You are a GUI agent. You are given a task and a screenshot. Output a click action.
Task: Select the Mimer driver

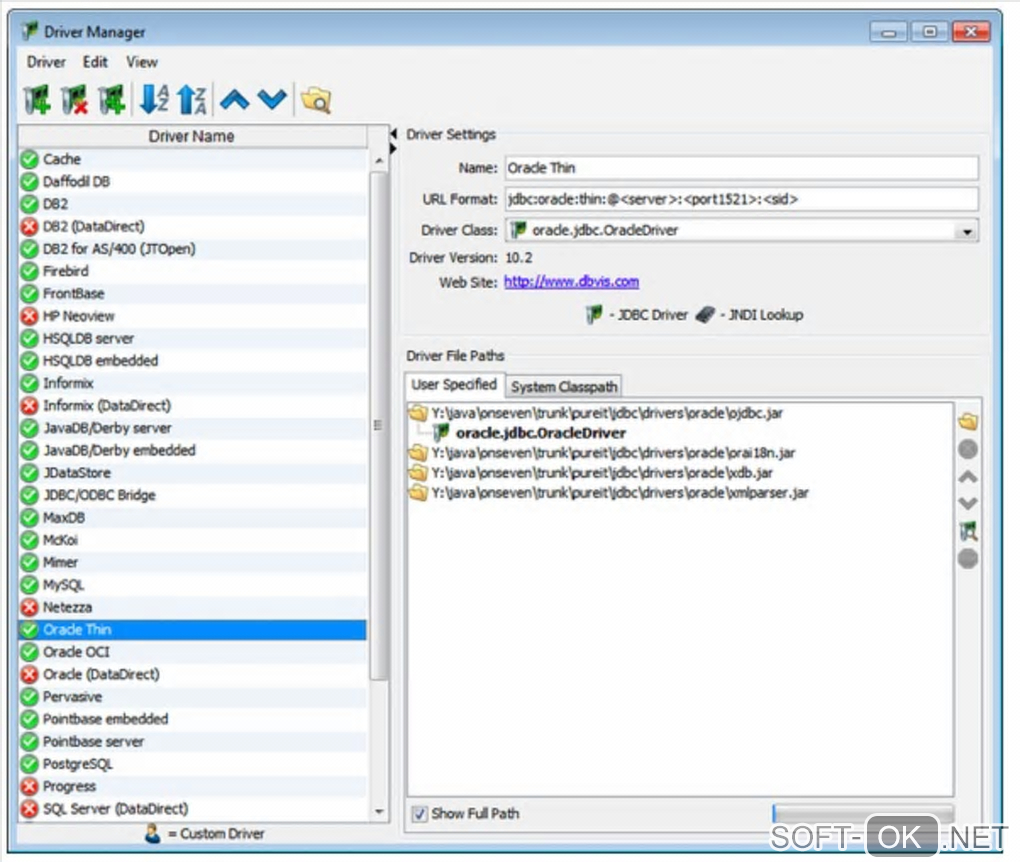(x=192, y=562)
